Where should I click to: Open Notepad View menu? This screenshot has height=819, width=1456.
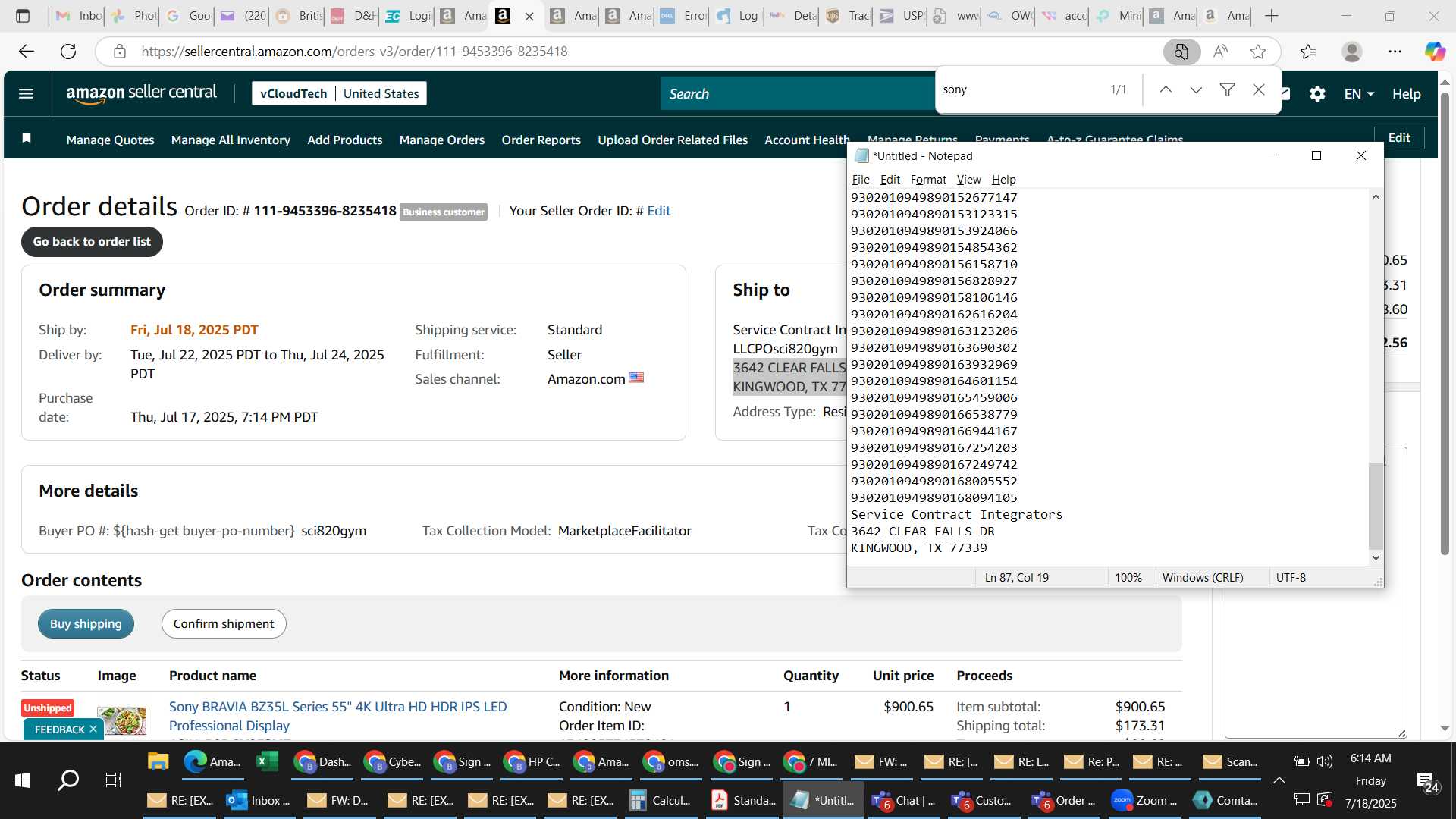[x=968, y=180]
